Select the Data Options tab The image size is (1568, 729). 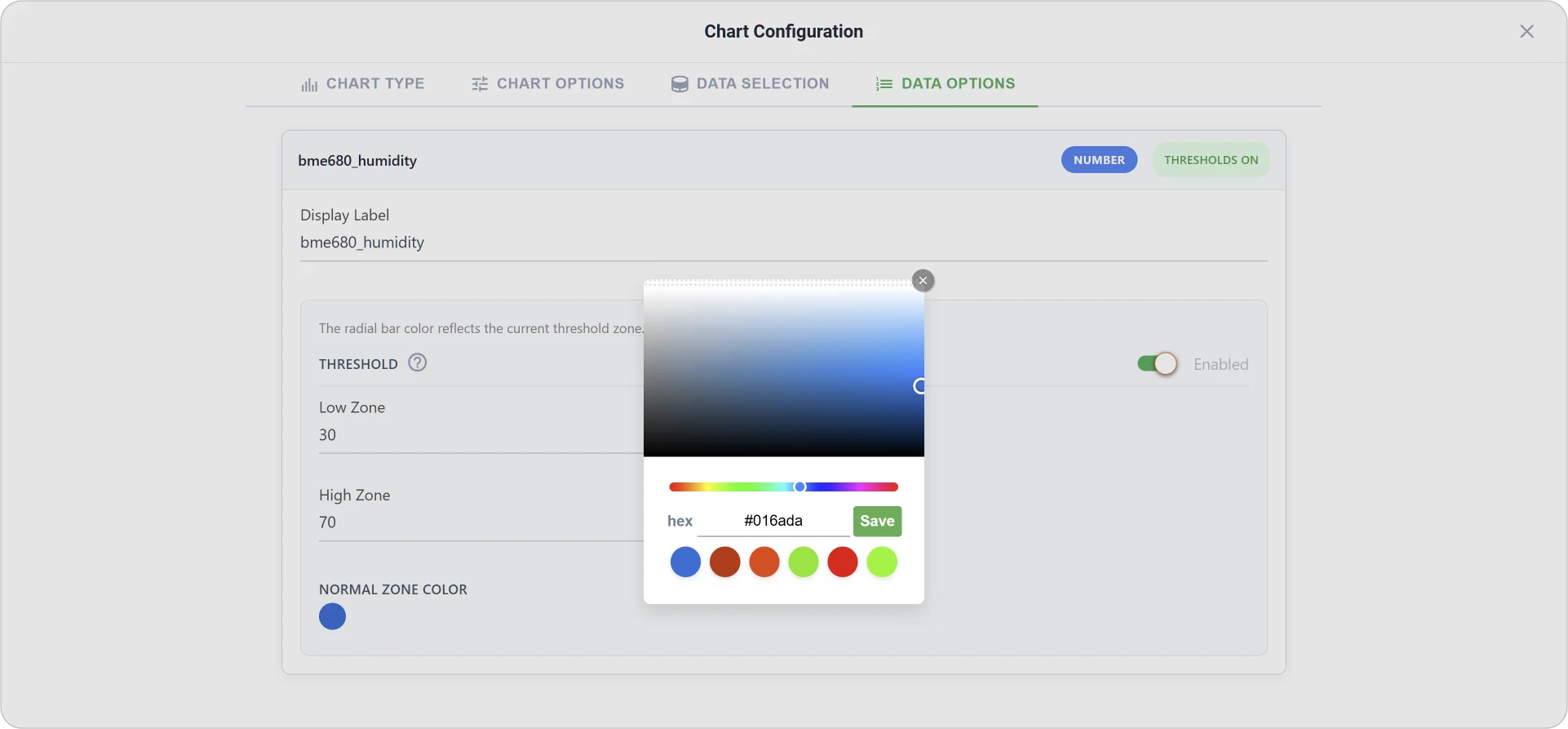[945, 84]
